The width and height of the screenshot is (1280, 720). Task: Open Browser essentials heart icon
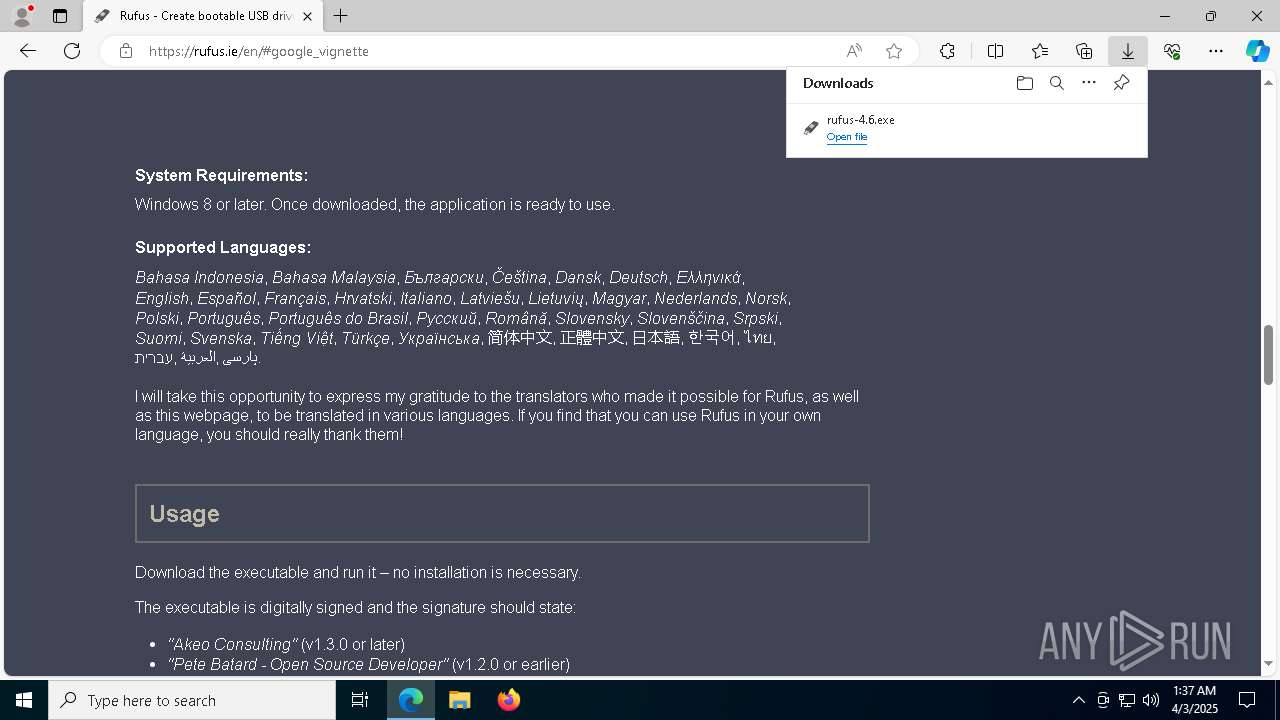point(1172,51)
